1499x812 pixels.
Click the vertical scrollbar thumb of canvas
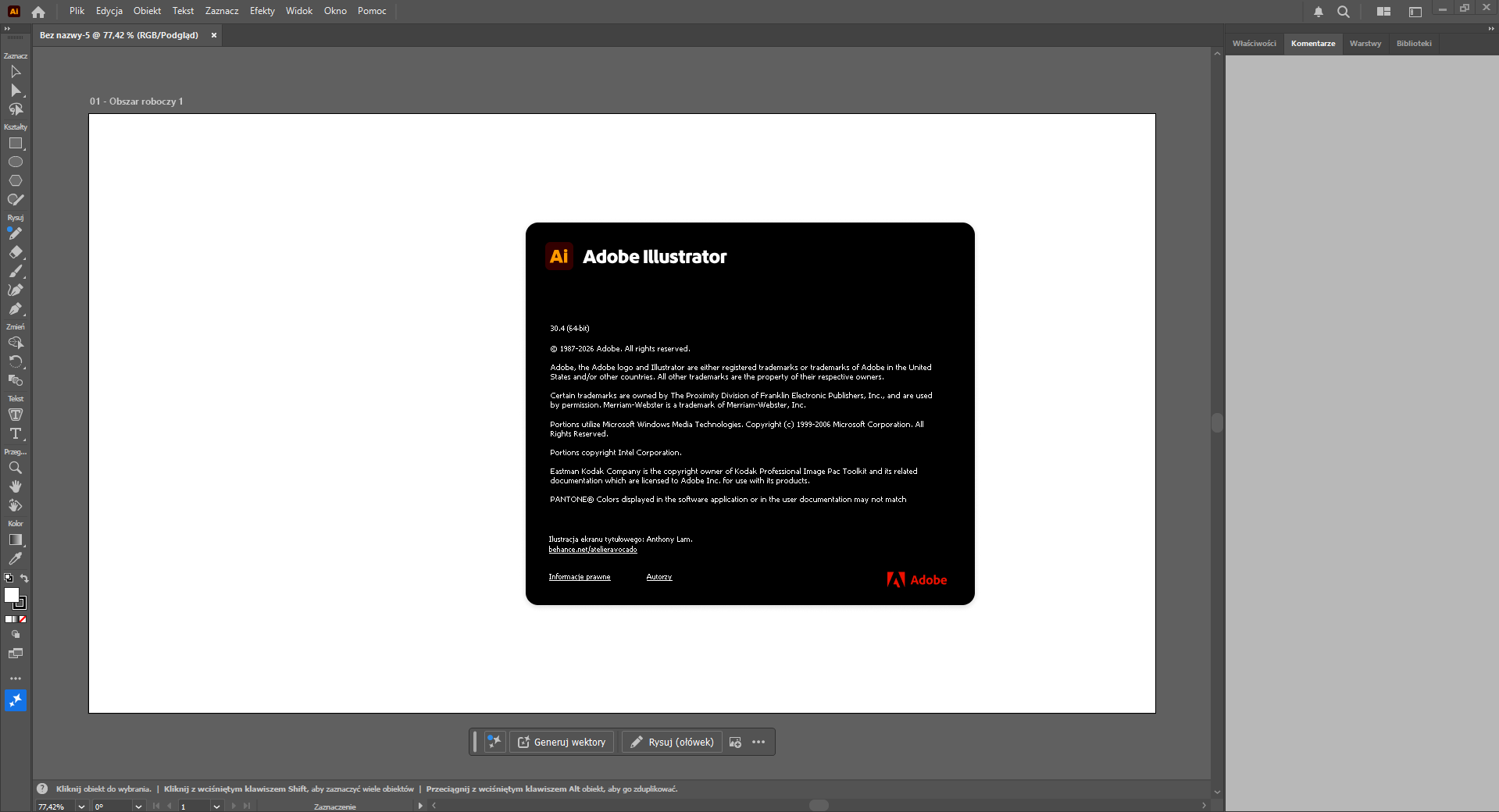(1217, 422)
